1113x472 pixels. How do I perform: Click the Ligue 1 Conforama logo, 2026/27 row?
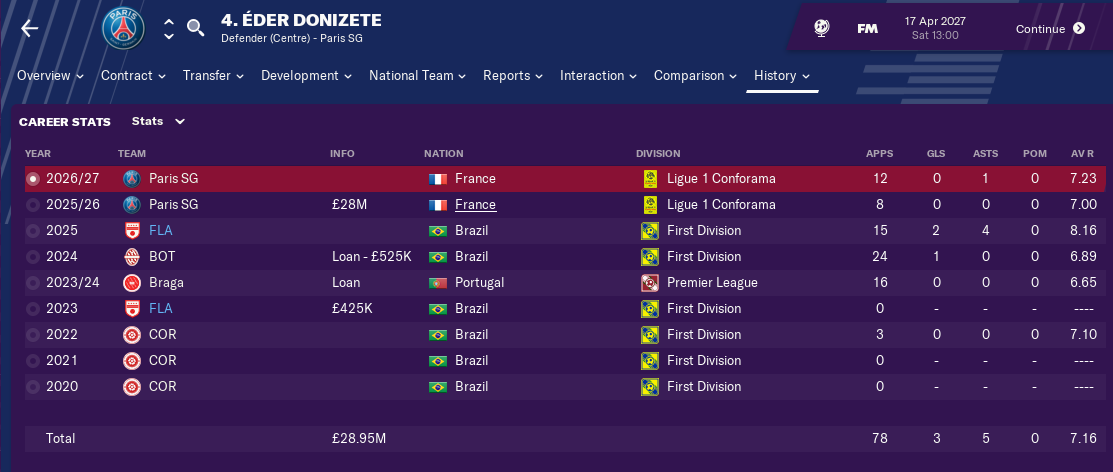click(649, 179)
